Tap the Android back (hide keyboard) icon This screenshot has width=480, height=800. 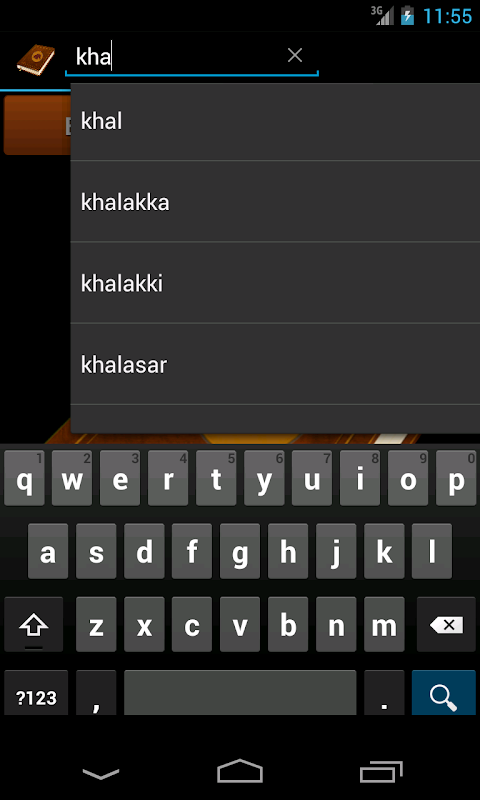(101, 773)
